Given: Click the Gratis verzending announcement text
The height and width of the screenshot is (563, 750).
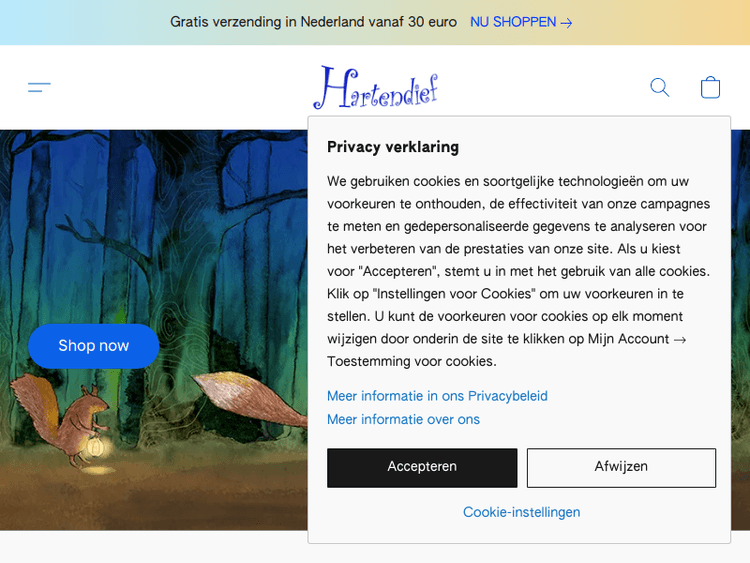Looking at the screenshot, I should point(313,22).
